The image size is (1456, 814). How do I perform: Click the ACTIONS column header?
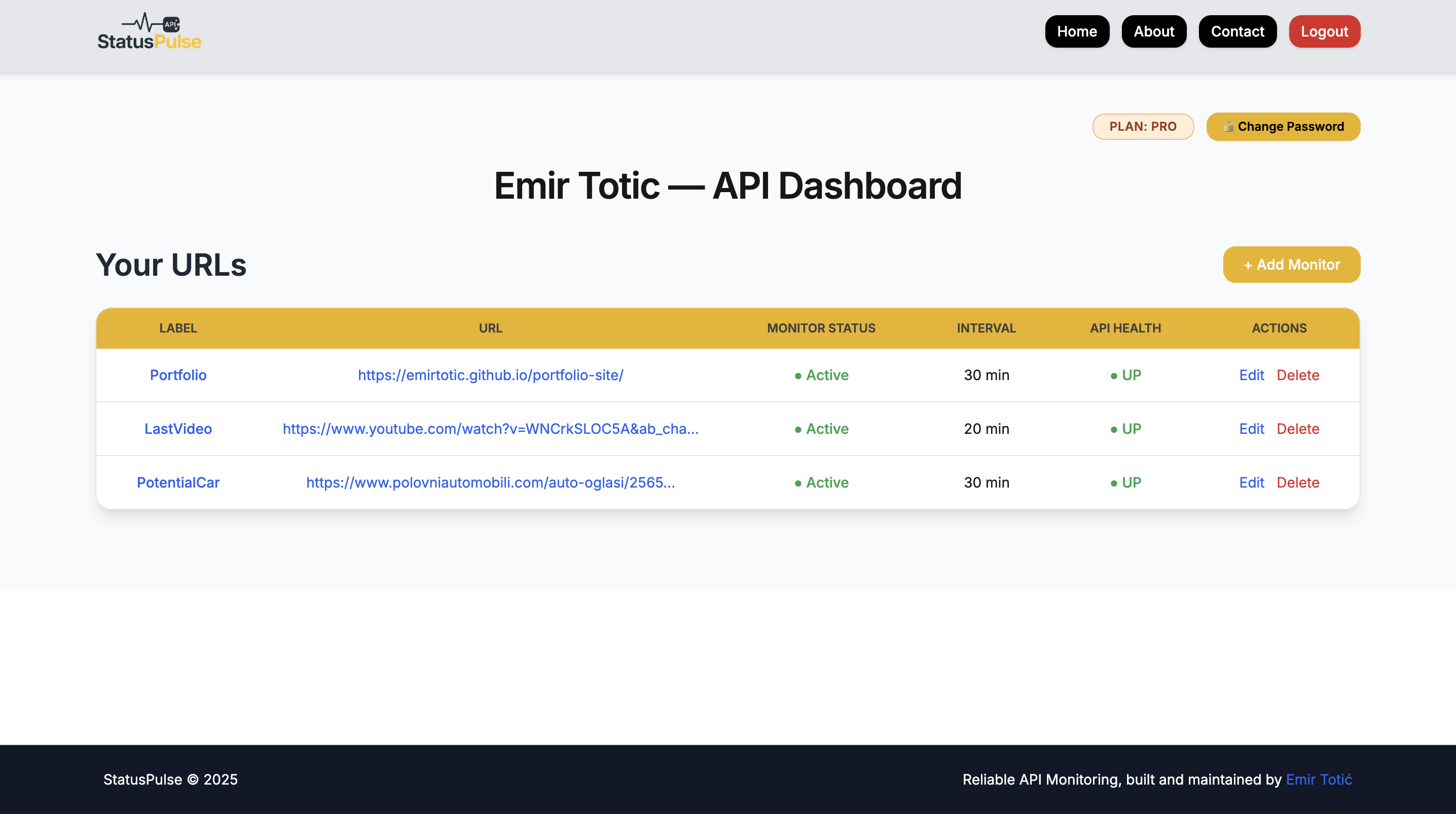[1279, 328]
